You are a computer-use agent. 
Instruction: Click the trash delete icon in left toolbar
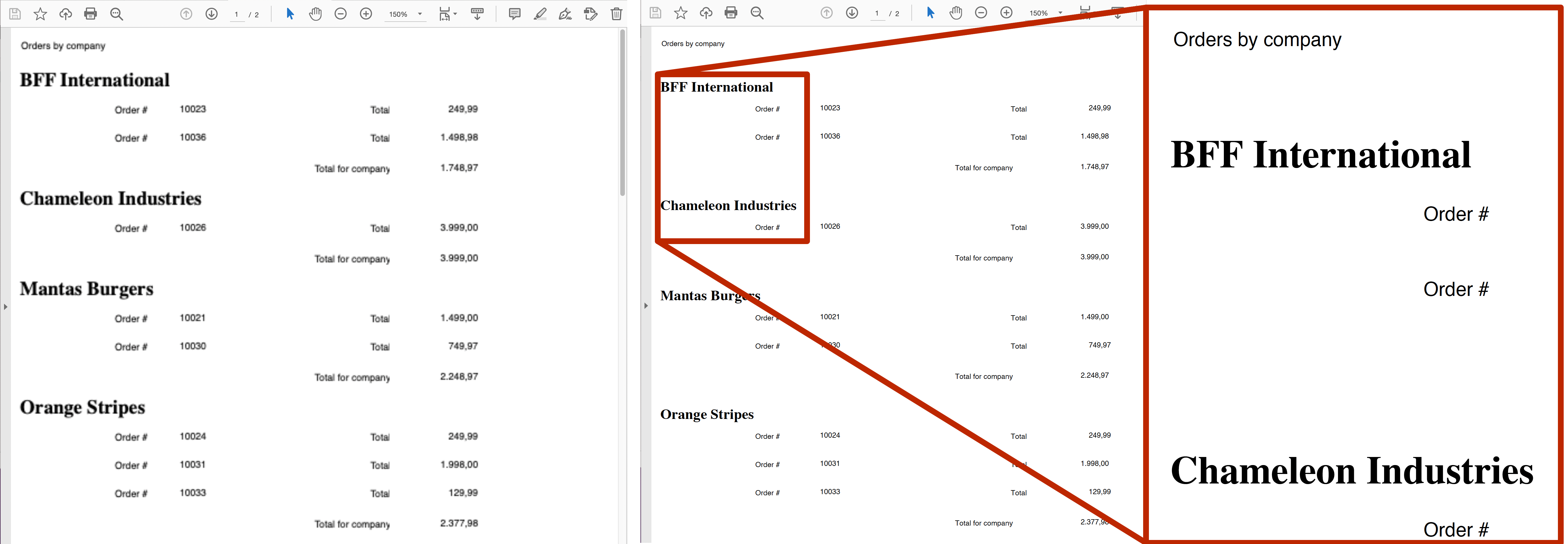coord(617,13)
